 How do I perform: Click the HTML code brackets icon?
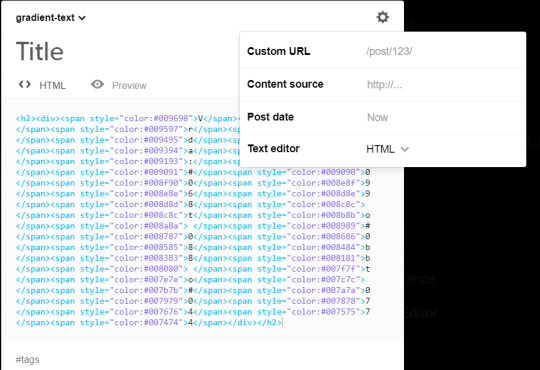[24, 84]
